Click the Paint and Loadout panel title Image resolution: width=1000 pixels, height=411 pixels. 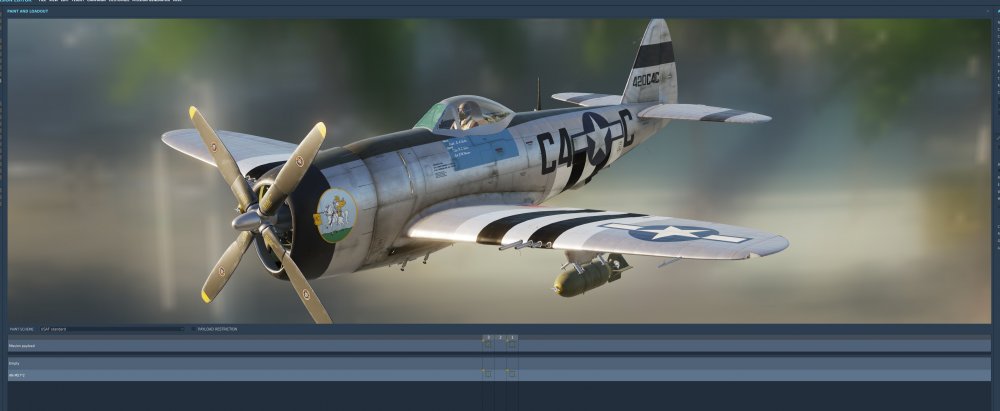pos(27,11)
